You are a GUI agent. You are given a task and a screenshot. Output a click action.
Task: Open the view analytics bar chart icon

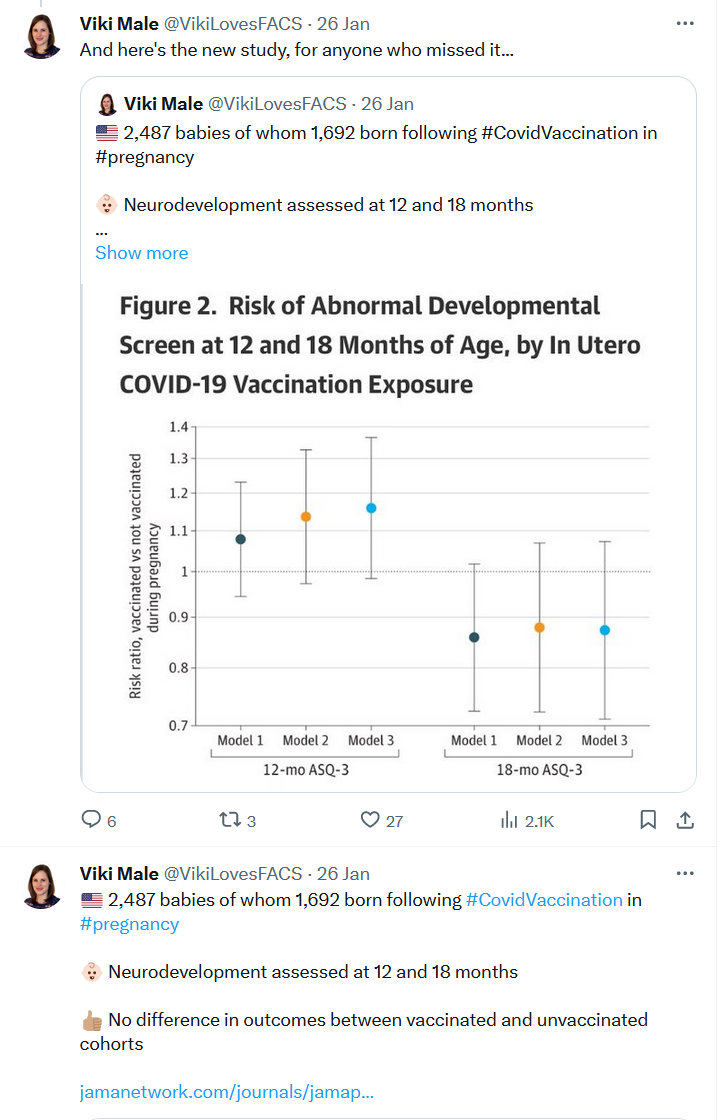pos(509,819)
